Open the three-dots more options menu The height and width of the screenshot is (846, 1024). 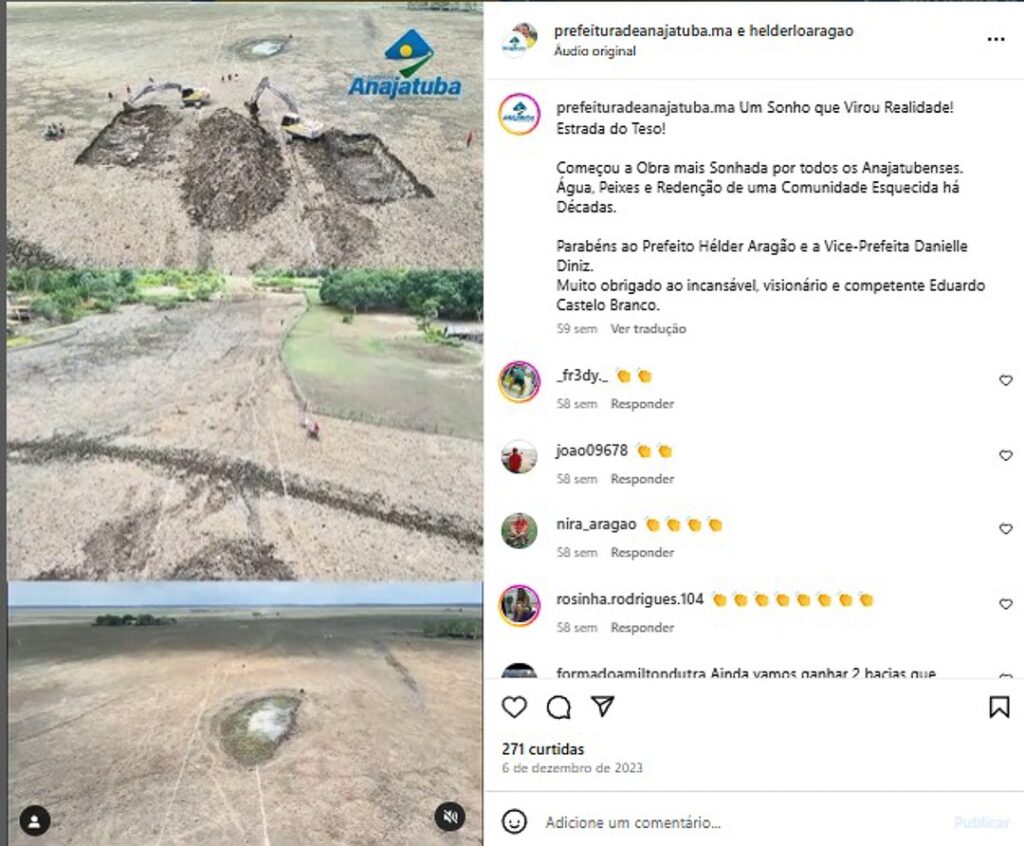point(995,39)
